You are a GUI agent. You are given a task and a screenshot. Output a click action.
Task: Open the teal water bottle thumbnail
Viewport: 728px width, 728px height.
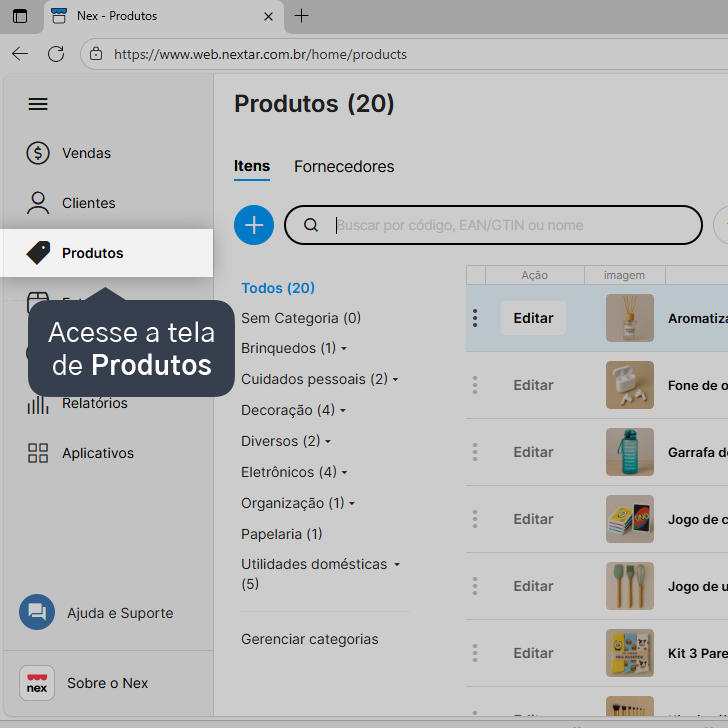[630, 452]
